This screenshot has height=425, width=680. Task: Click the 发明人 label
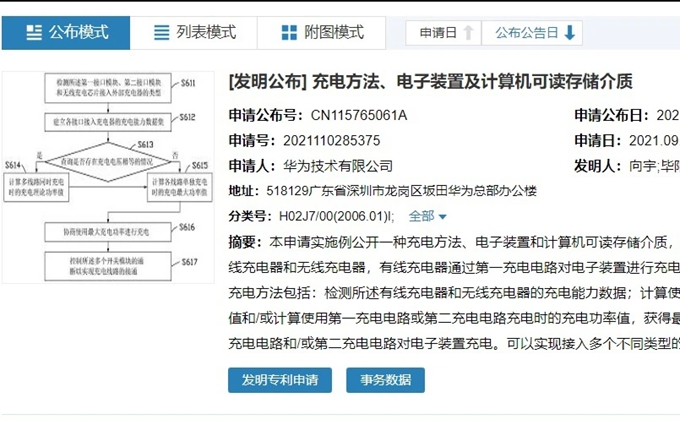pos(598,166)
